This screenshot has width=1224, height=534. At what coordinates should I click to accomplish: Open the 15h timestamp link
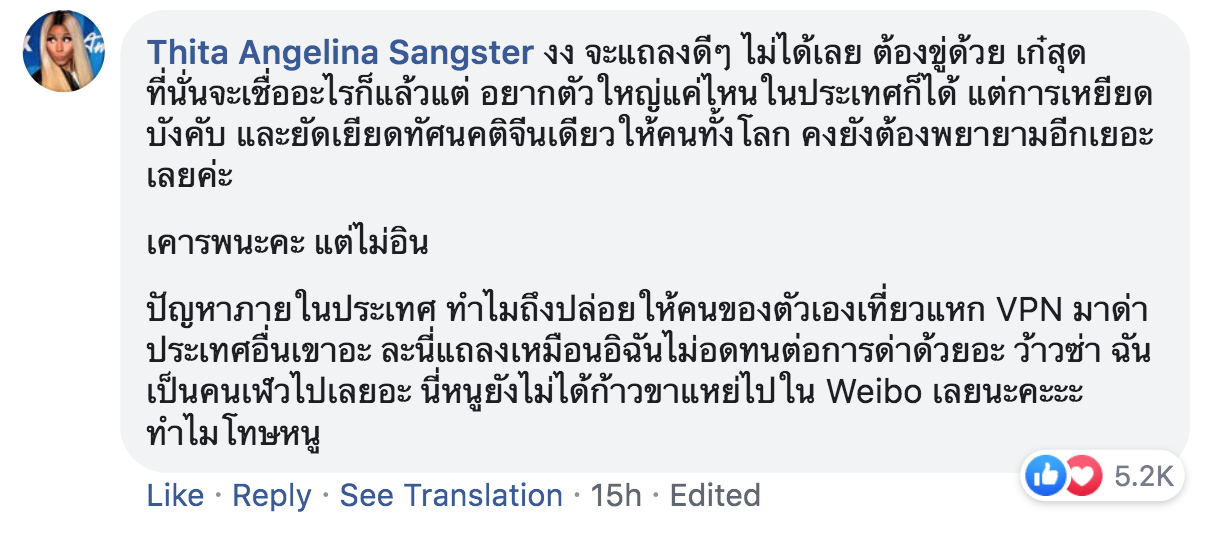point(615,495)
